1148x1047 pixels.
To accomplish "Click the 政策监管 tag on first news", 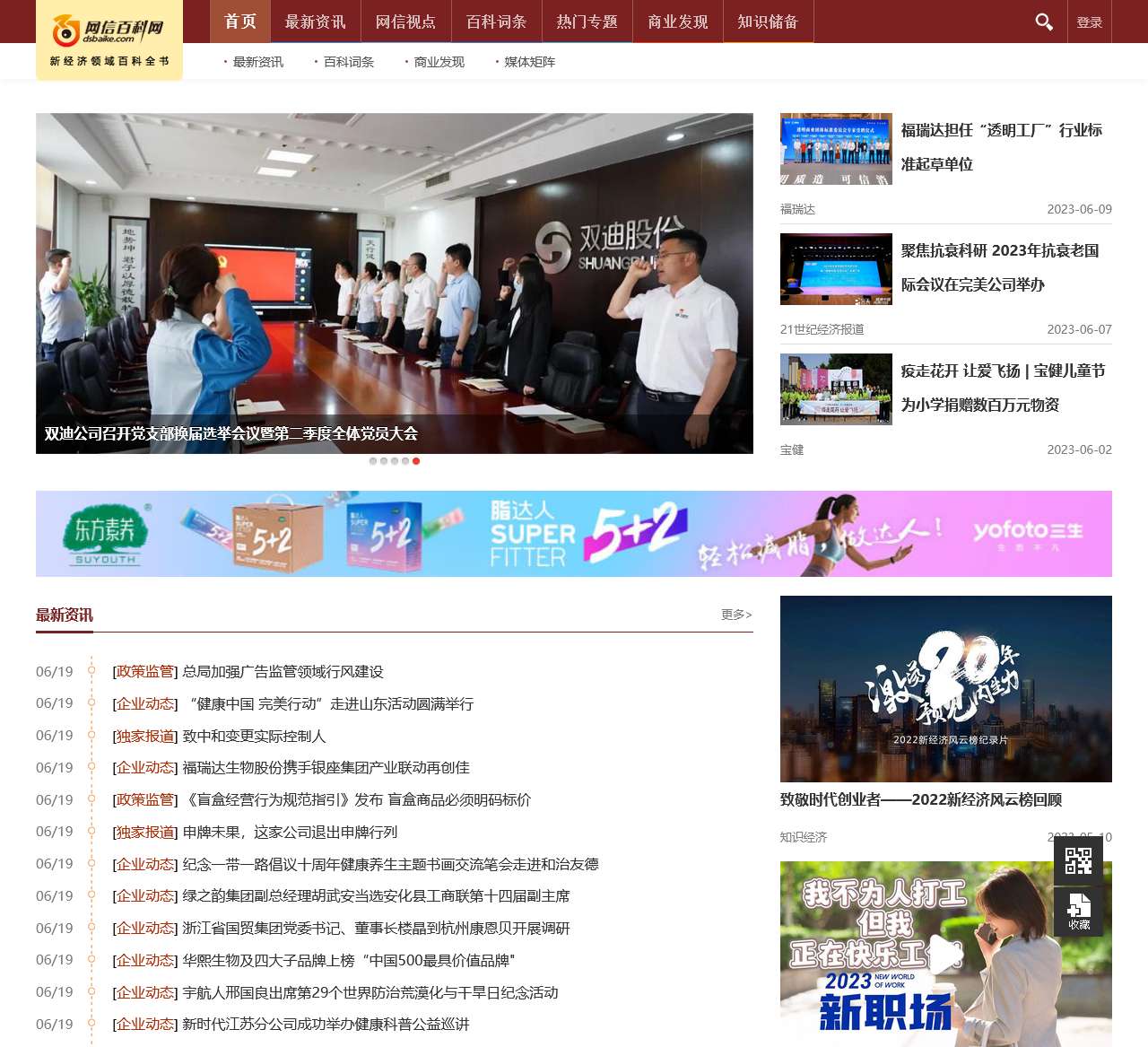I will (x=144, y=672).
